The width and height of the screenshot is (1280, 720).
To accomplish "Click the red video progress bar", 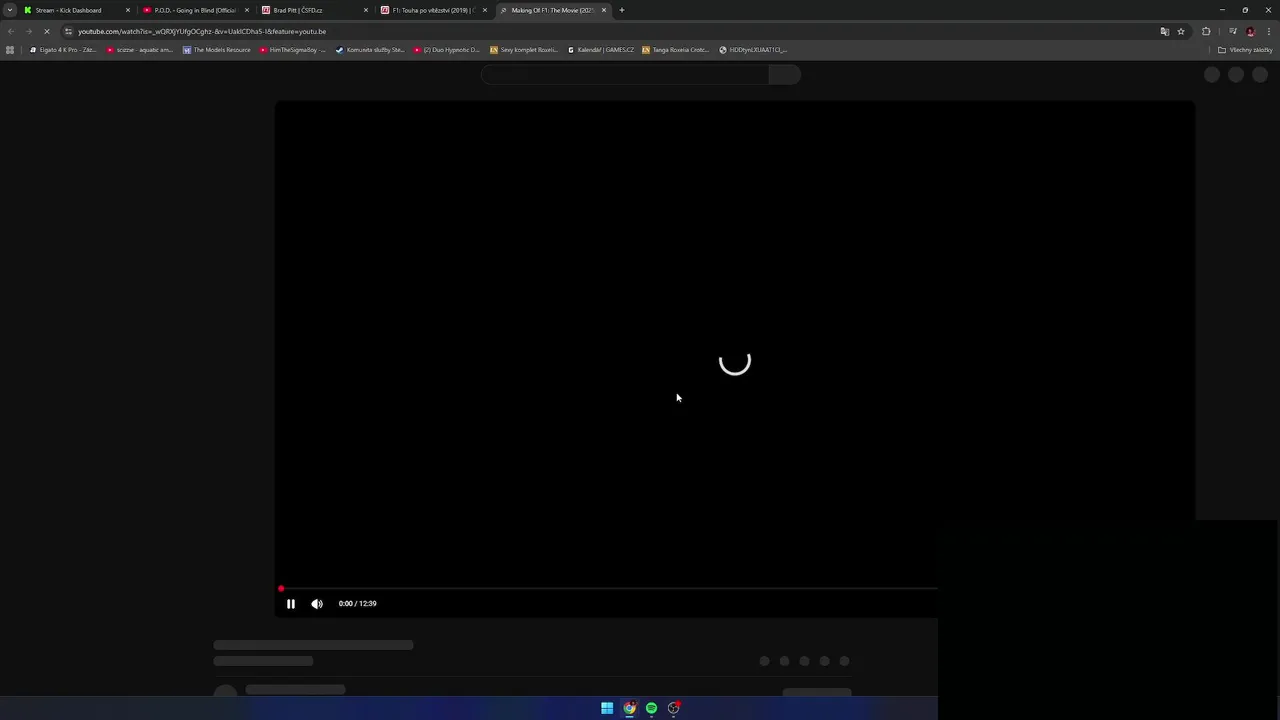I will pos(608,589).
